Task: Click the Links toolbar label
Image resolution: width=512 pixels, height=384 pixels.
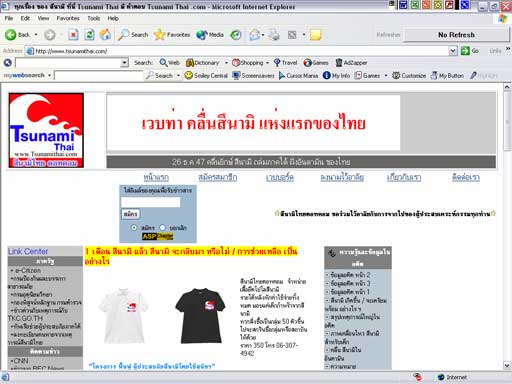Action: pos(495,51)
